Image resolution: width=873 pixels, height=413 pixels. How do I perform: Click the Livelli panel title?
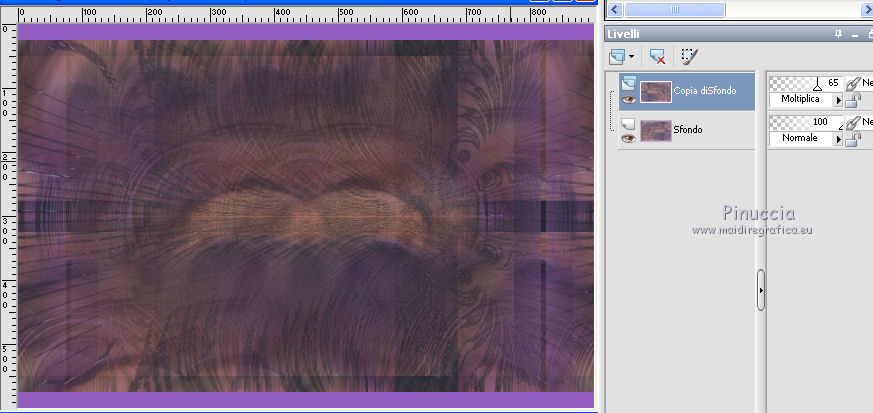[624, 34]
